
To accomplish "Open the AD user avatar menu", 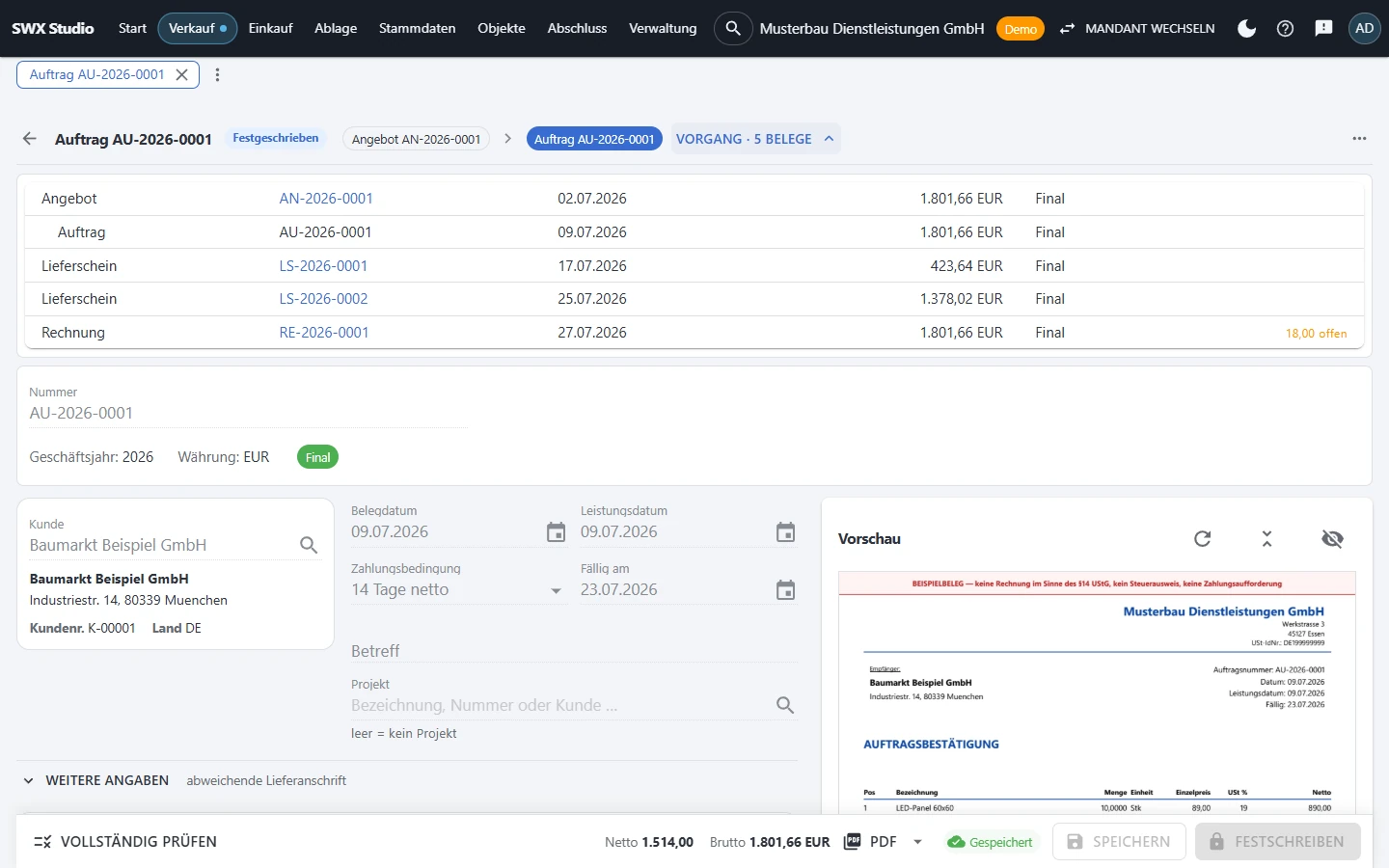I will (1364, 29).
